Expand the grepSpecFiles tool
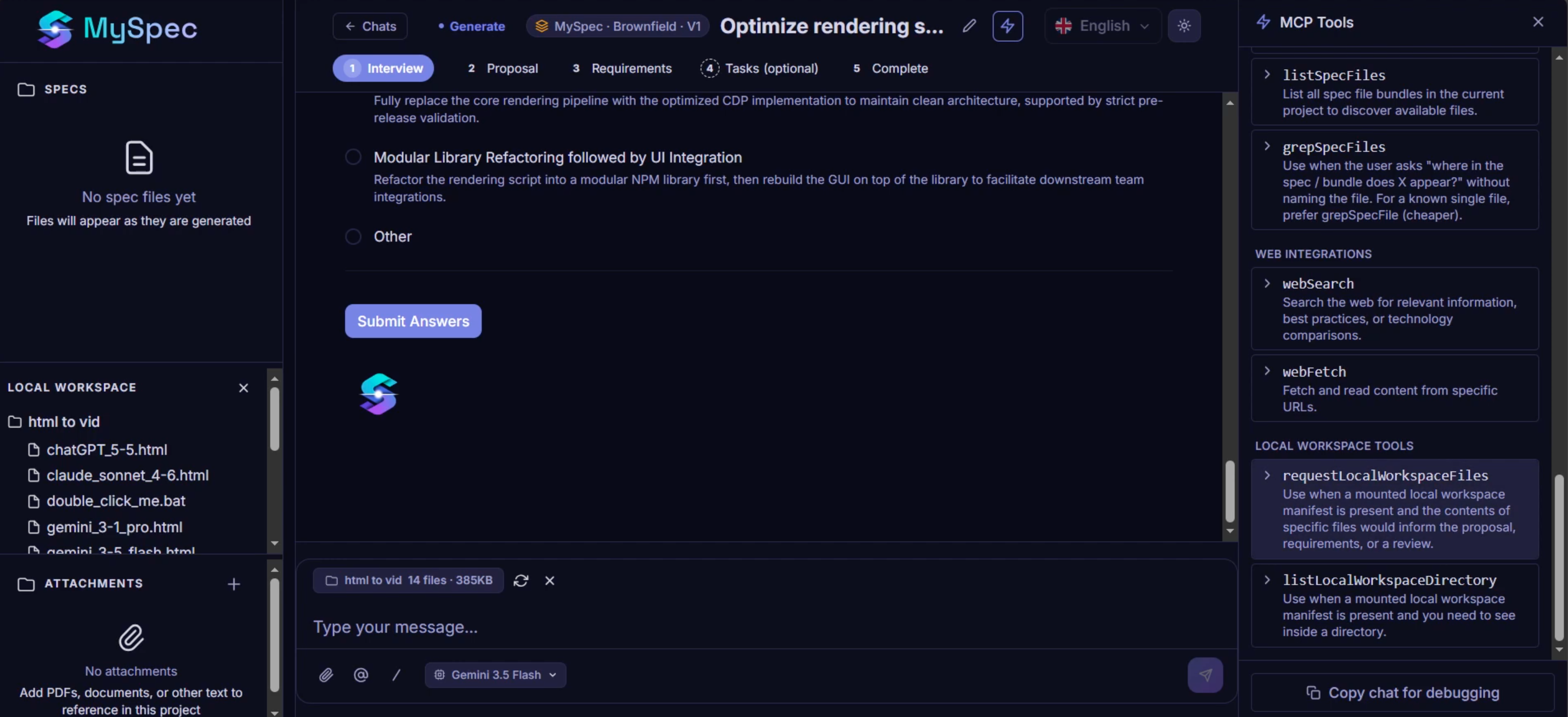 (1267, 146)
